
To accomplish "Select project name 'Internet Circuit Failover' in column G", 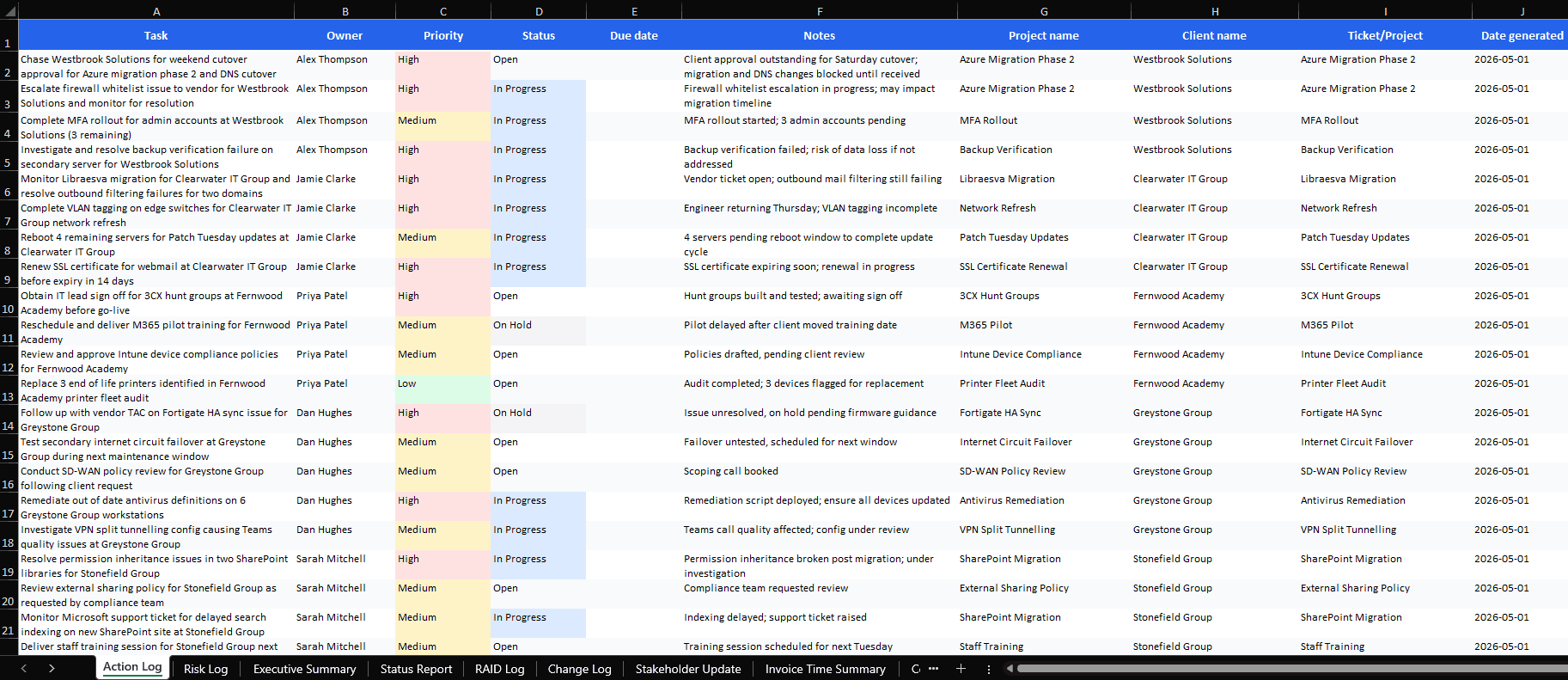I will point(1044,448).
